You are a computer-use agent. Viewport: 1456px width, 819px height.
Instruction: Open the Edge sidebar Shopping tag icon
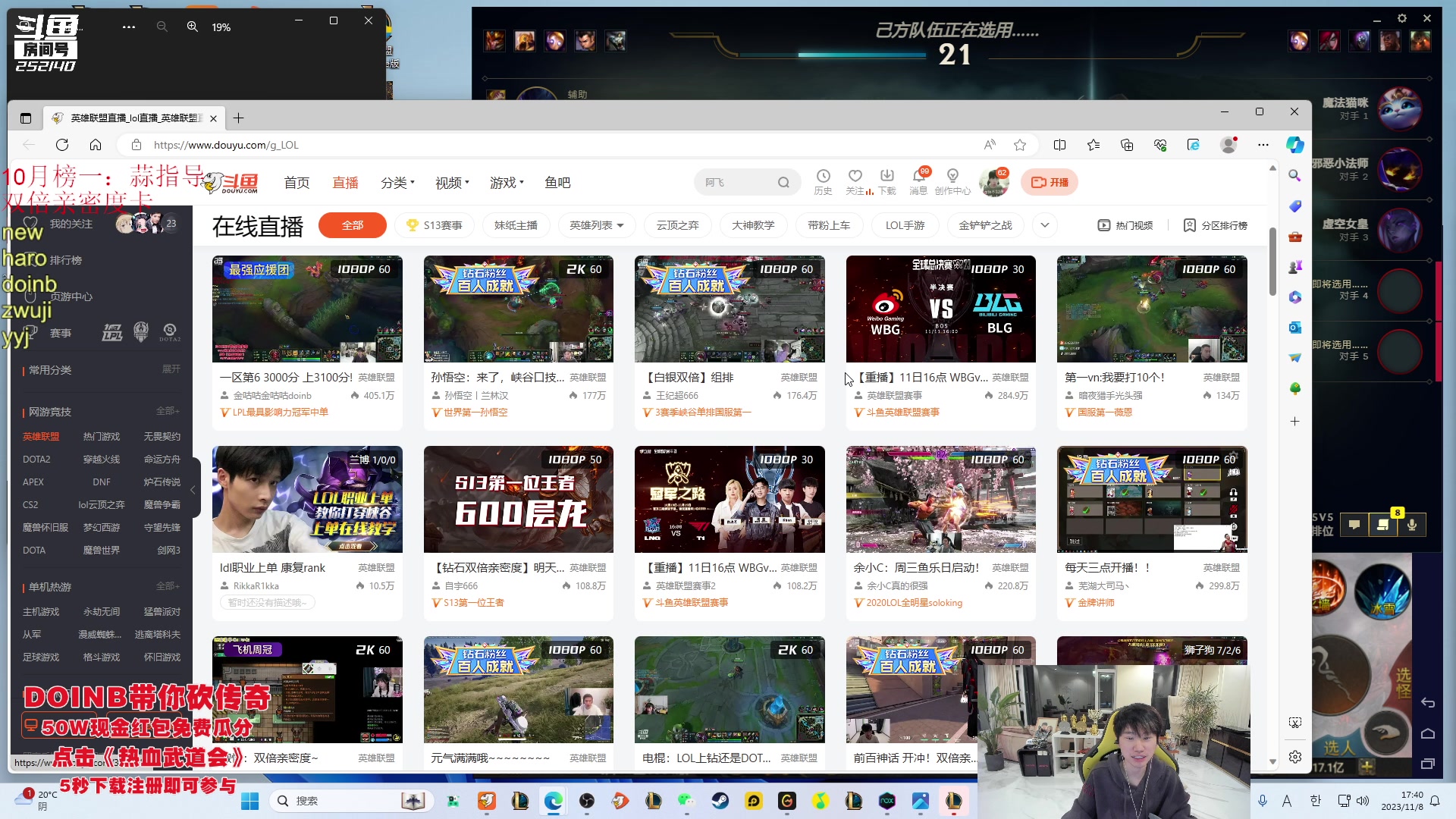(1295, 206)
